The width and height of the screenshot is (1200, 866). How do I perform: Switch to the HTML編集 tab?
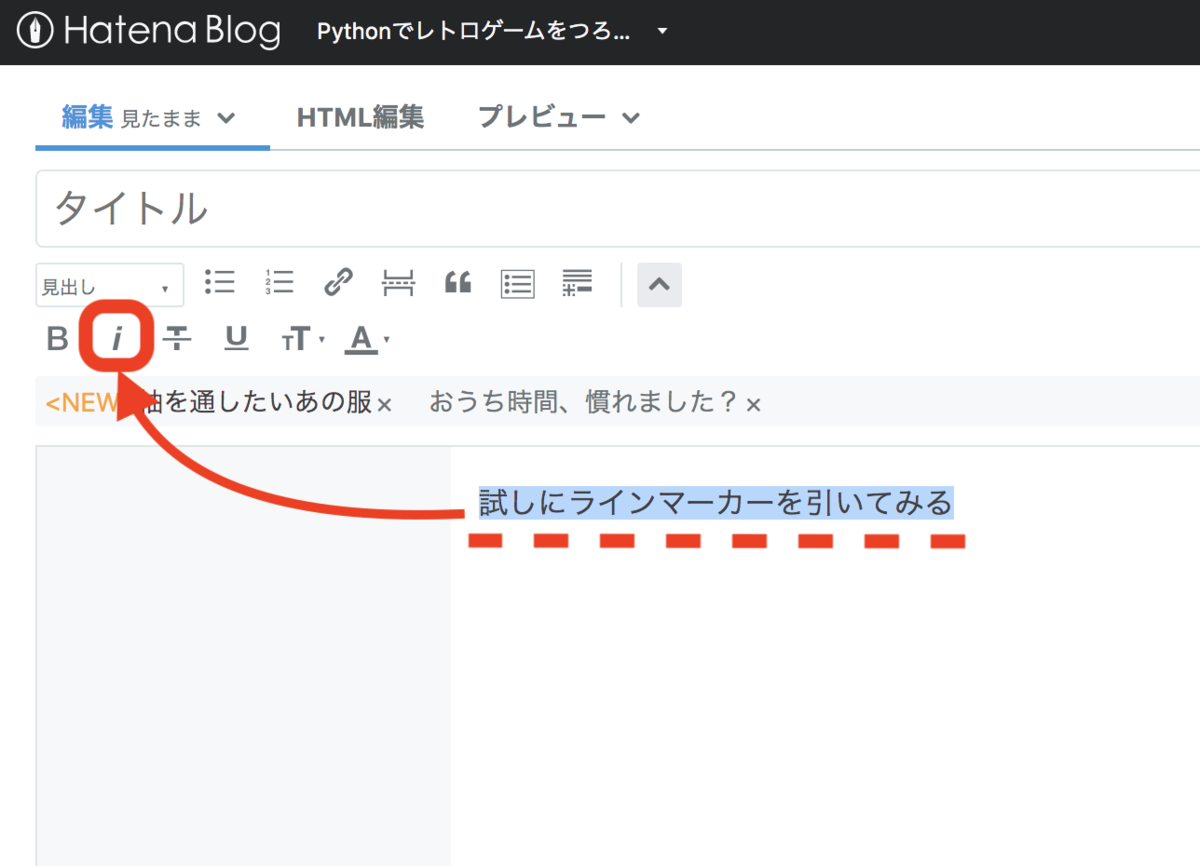click(x=360, y=117)
